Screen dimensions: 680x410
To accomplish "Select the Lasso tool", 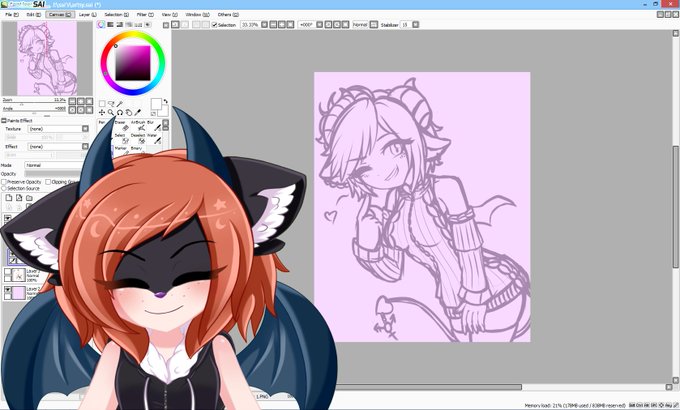I will 111,104.
